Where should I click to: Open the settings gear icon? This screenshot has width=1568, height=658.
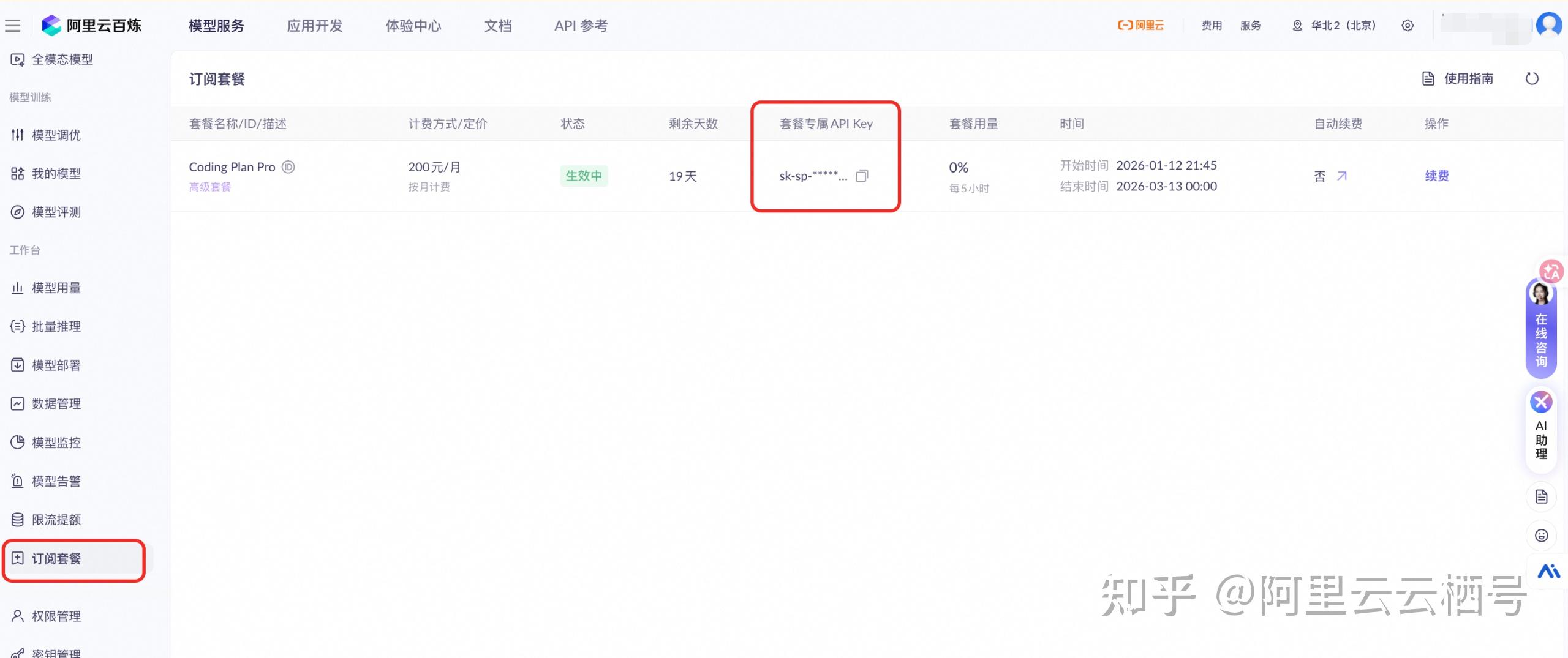[x=1408, y=26]
